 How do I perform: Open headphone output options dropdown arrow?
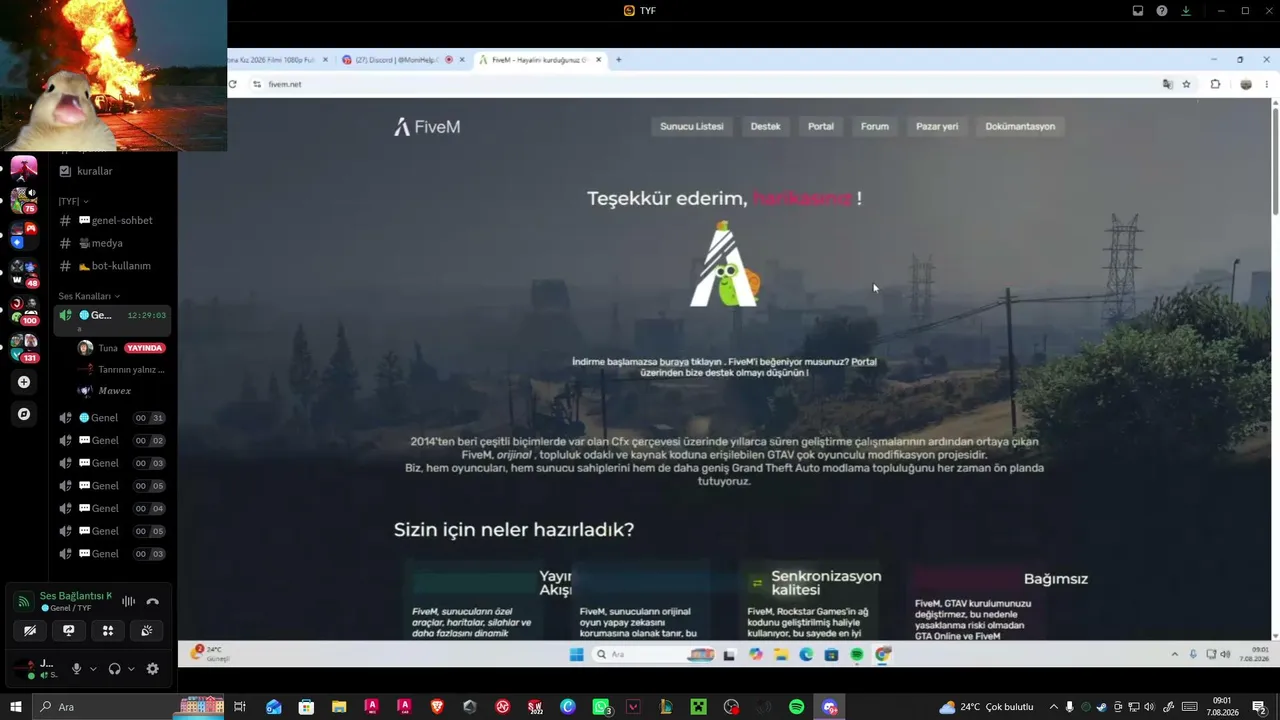click(x=132, y=669)
